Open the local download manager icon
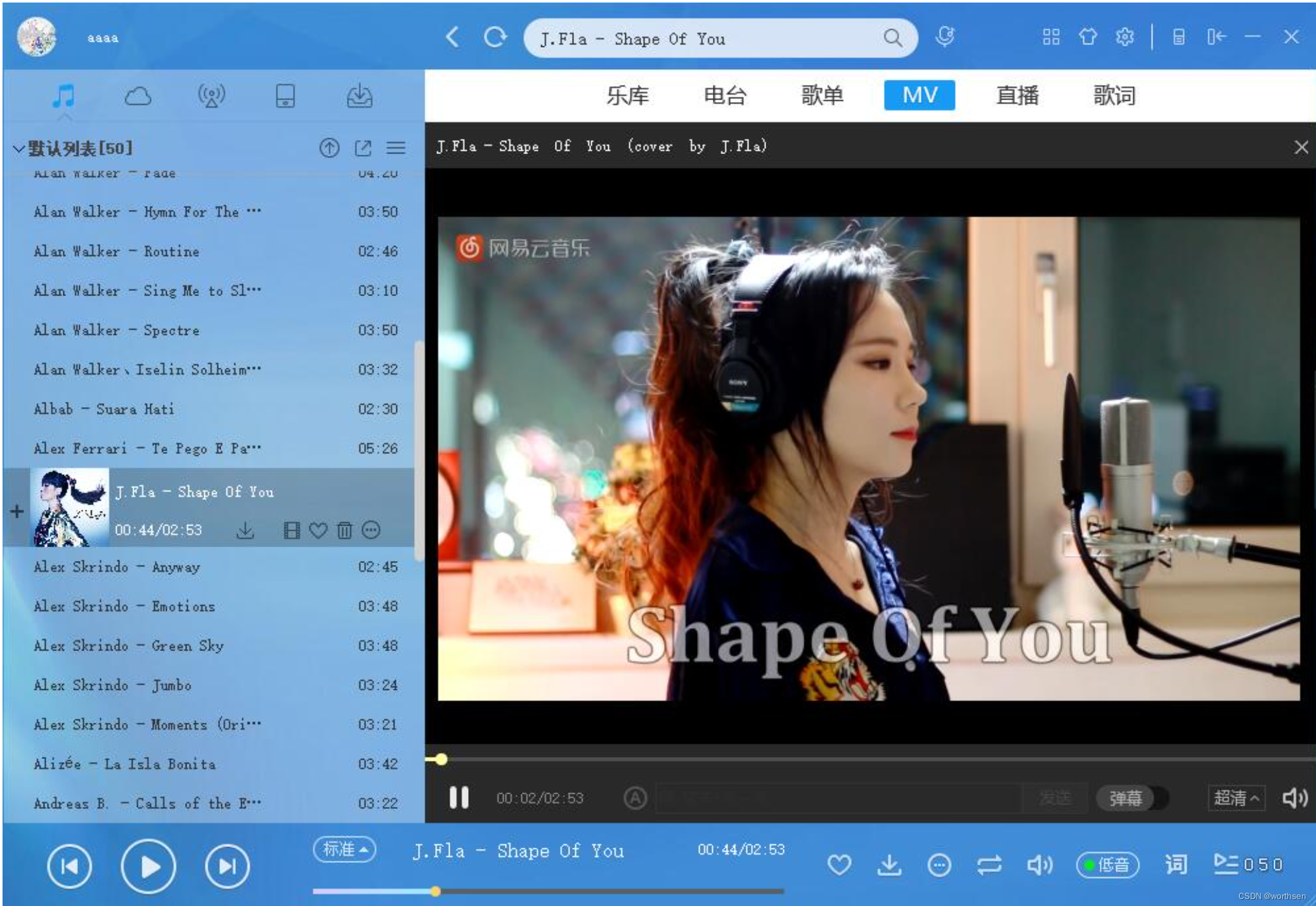Screen dimensions: 1316x906 pyautogui.click(x=359, y=96)
